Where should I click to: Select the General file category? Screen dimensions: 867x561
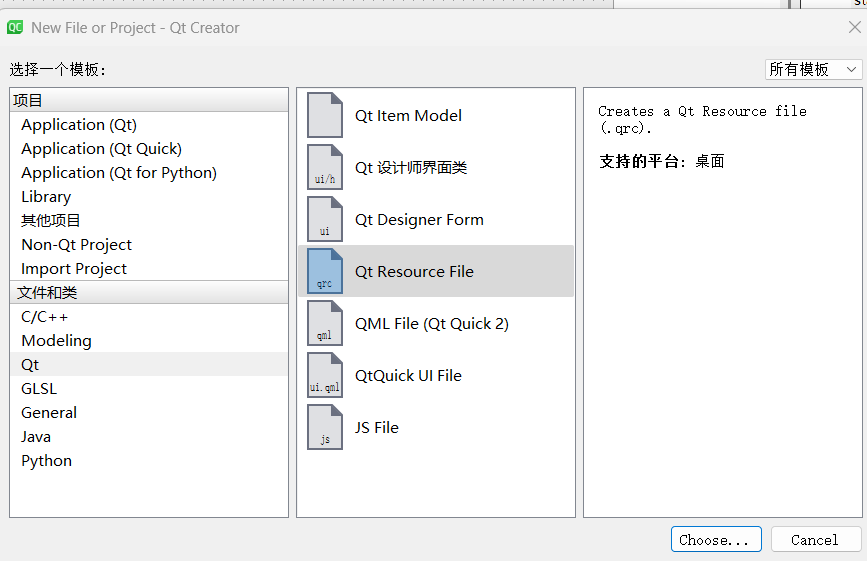click(x=149, y=413)
